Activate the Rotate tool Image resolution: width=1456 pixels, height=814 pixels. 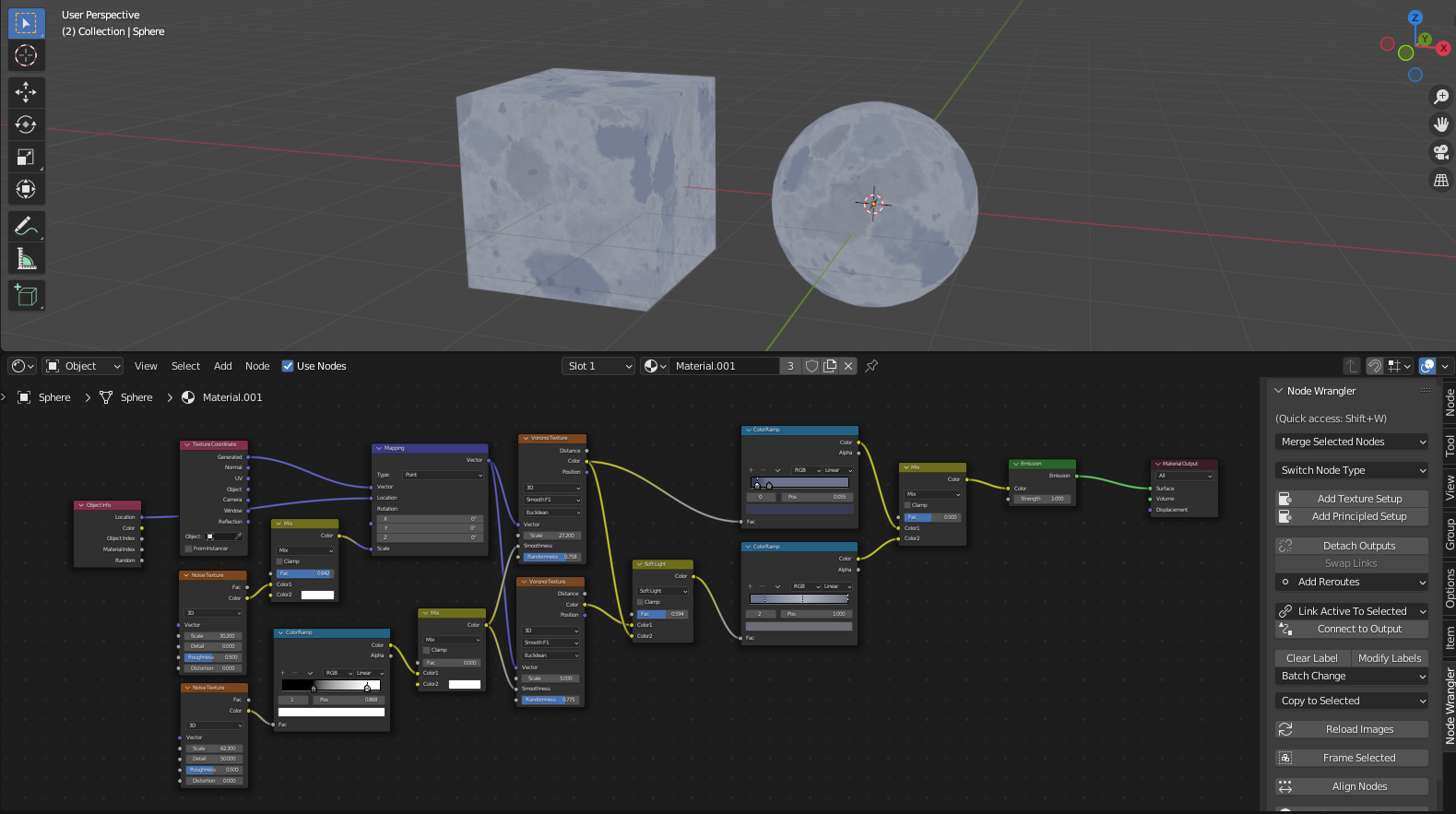[26, 124]
